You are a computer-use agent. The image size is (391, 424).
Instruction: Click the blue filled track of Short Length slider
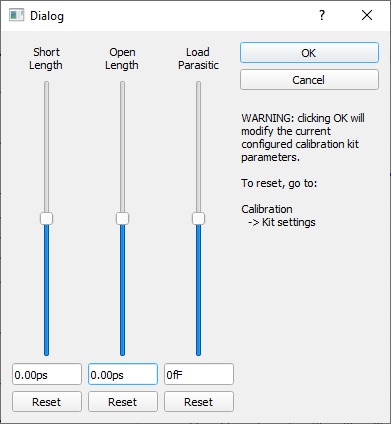[x=46, y=290]
